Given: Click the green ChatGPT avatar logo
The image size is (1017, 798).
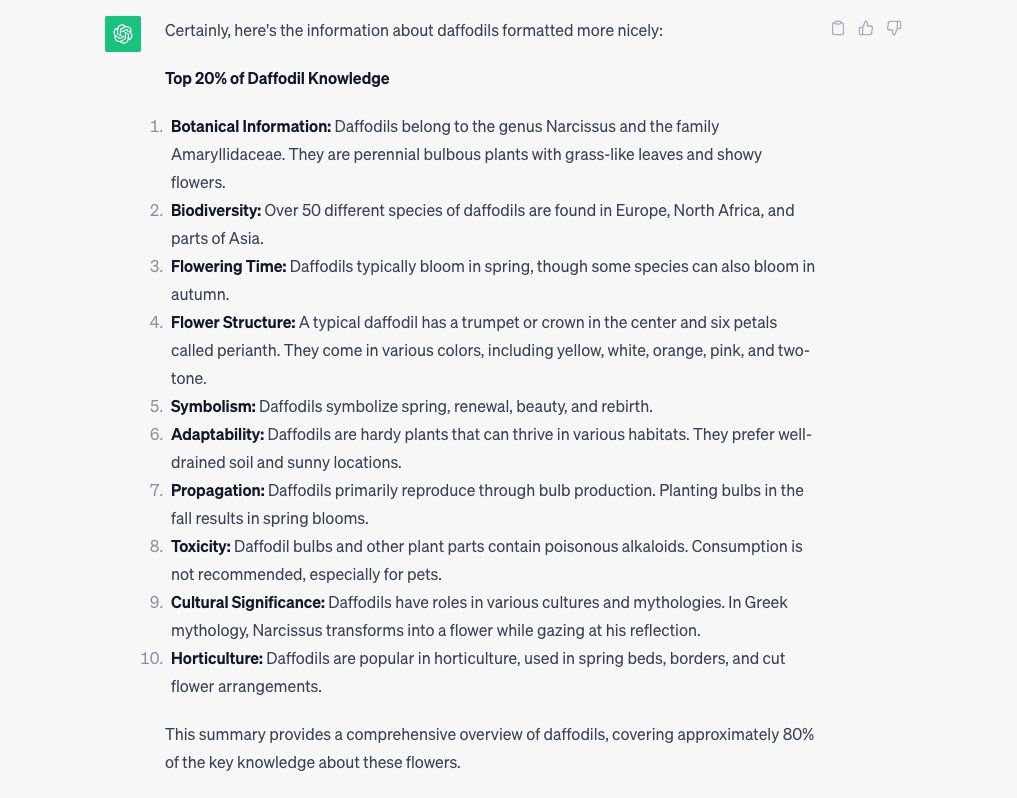Looking at the screenshot, I should (123, 34).
